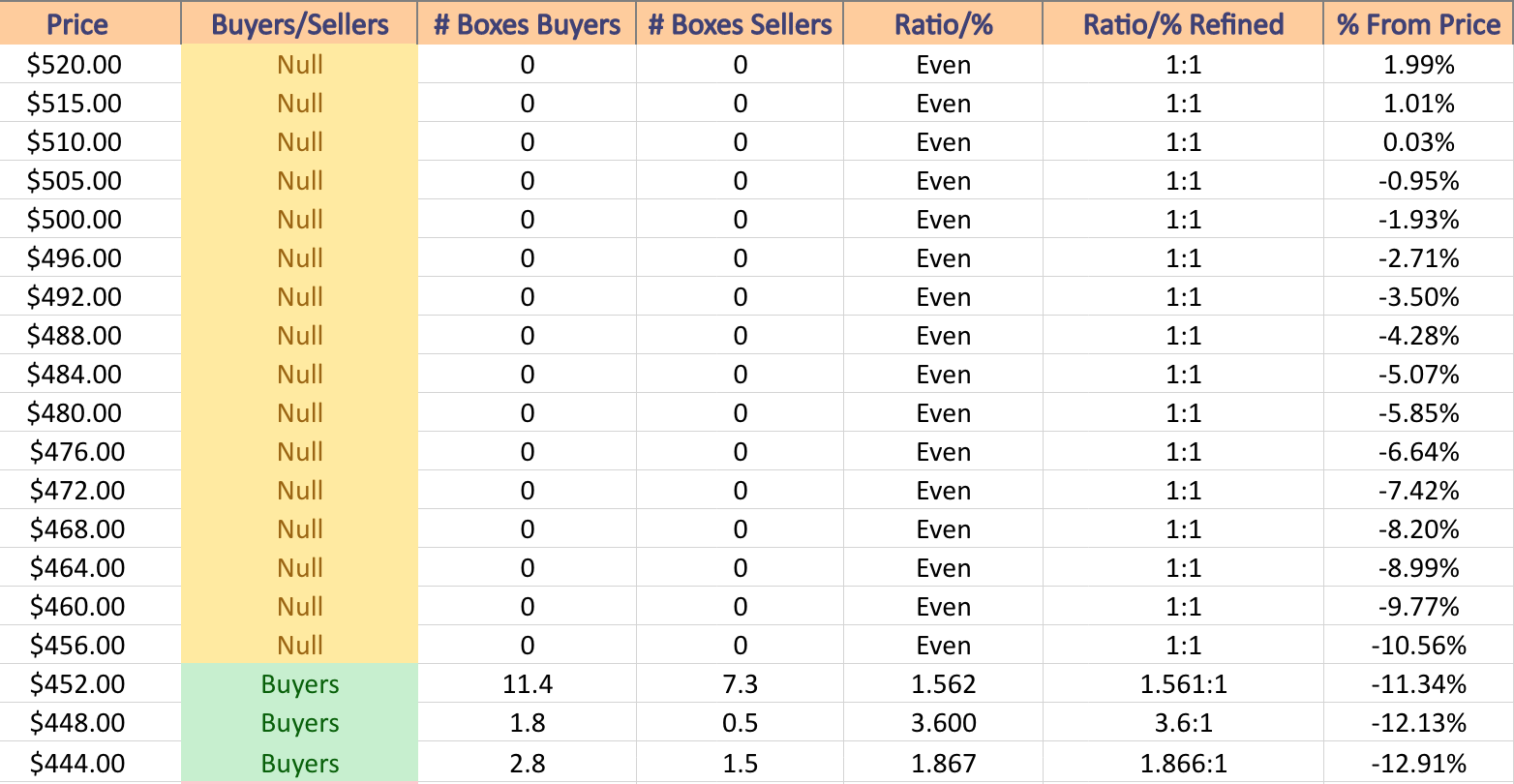Viewport: 1514px width, 784px height.
Task: Click the $510.00 price cell
Action: click(91, 142)
